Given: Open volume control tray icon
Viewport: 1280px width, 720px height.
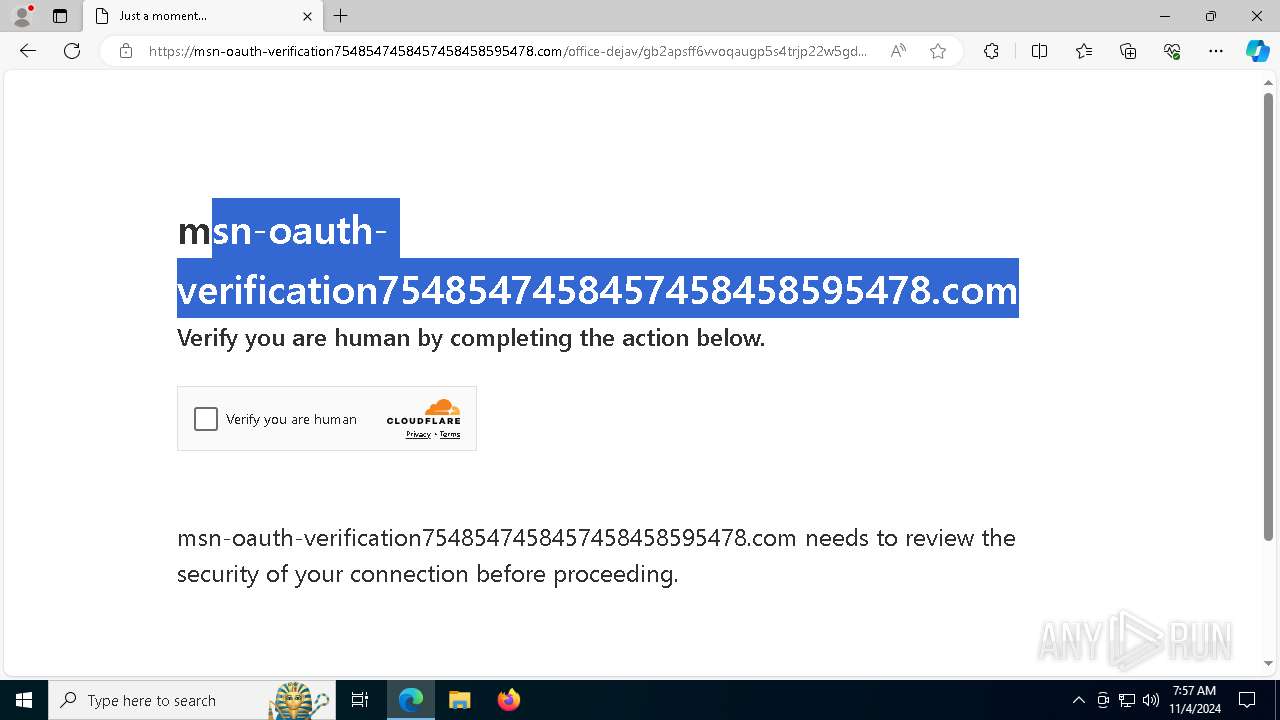Looking at the screenshot, I should [x=1151, y=700].
